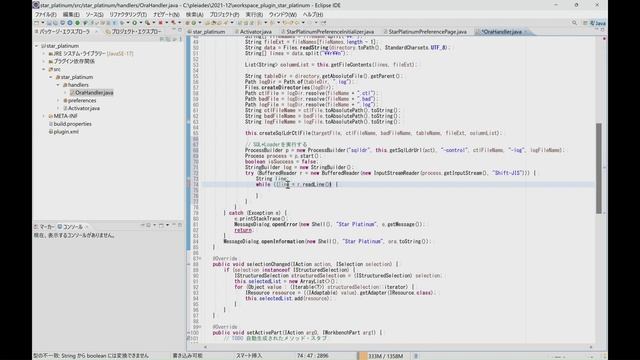Expand the META-INF folder node
The width and height of the screenshot is (640, 360).
coord(44,116)
